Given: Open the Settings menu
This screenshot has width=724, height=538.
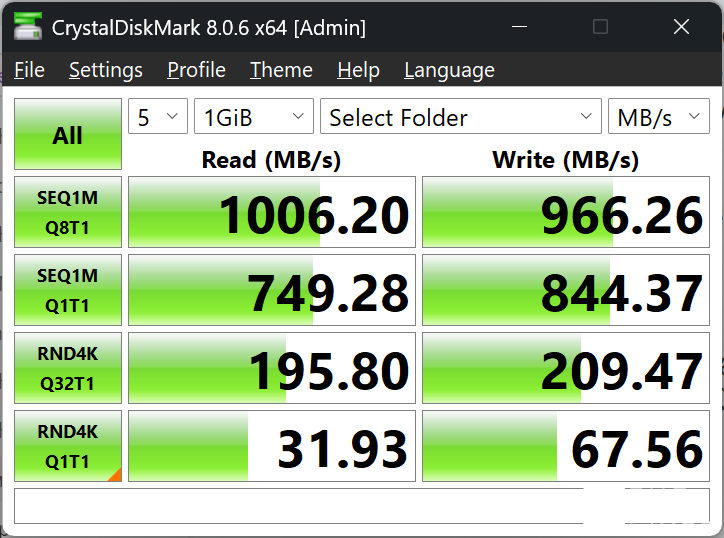Looking at the screenshot, I should (106, 70).
